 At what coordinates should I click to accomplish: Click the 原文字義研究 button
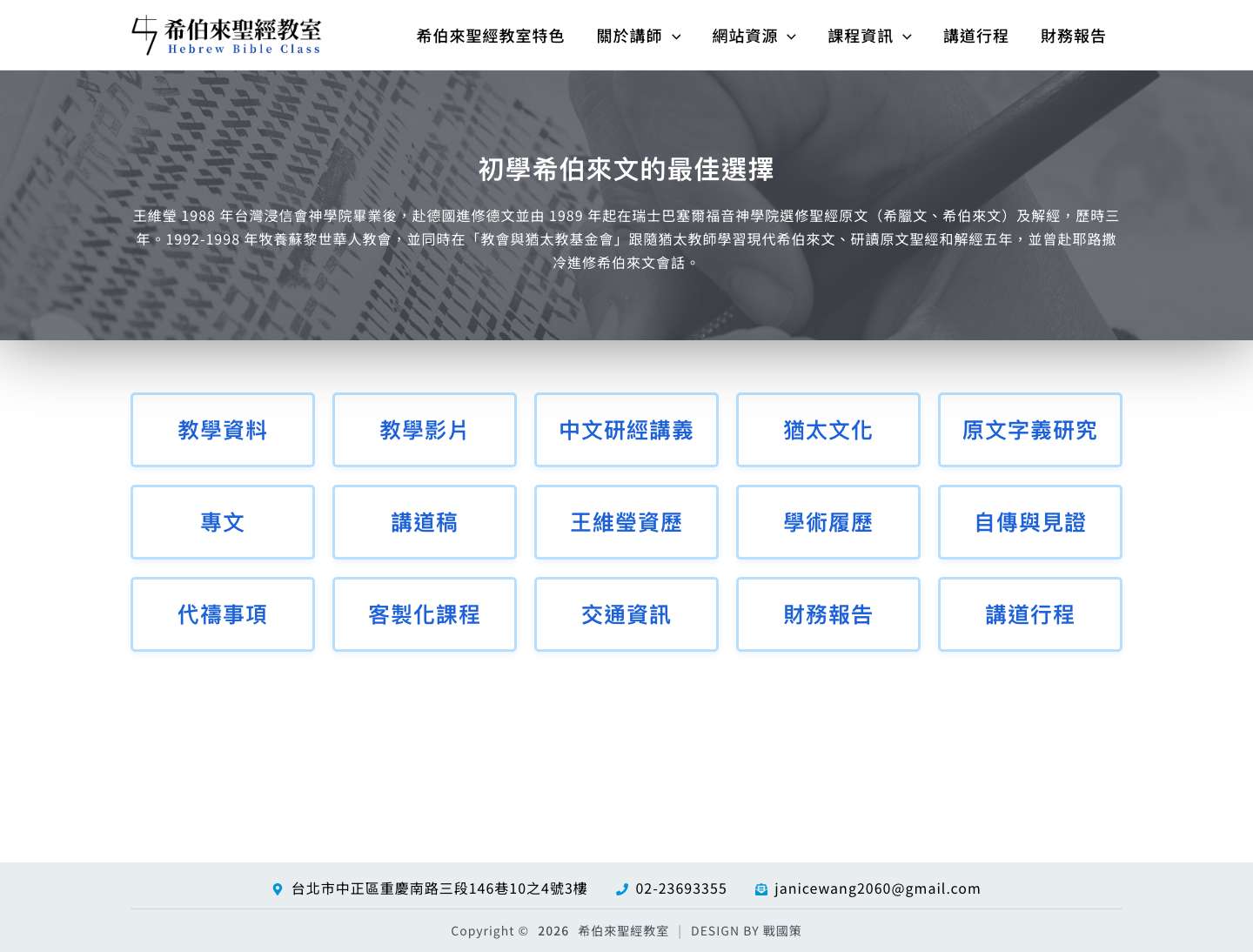click(1030, 430)
